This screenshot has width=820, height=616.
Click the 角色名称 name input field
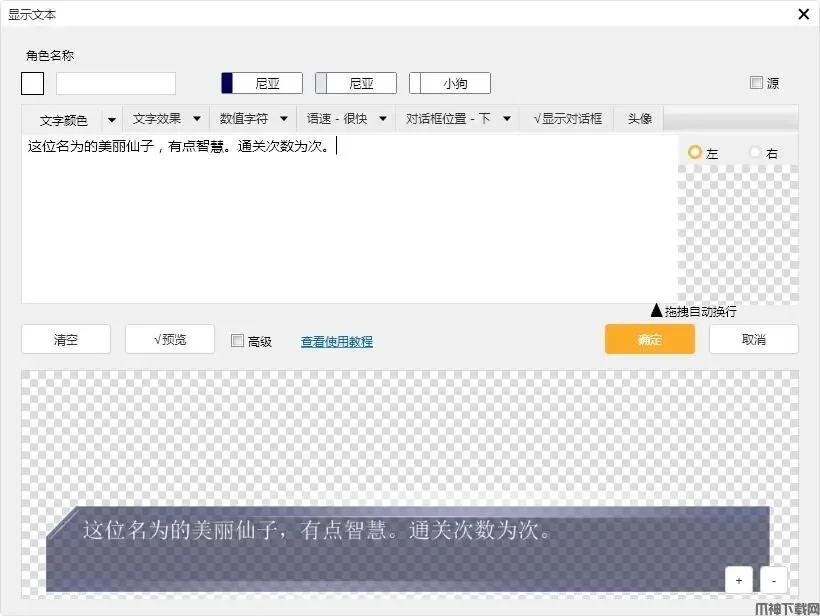pyautogui.click(x=116, y=83)
